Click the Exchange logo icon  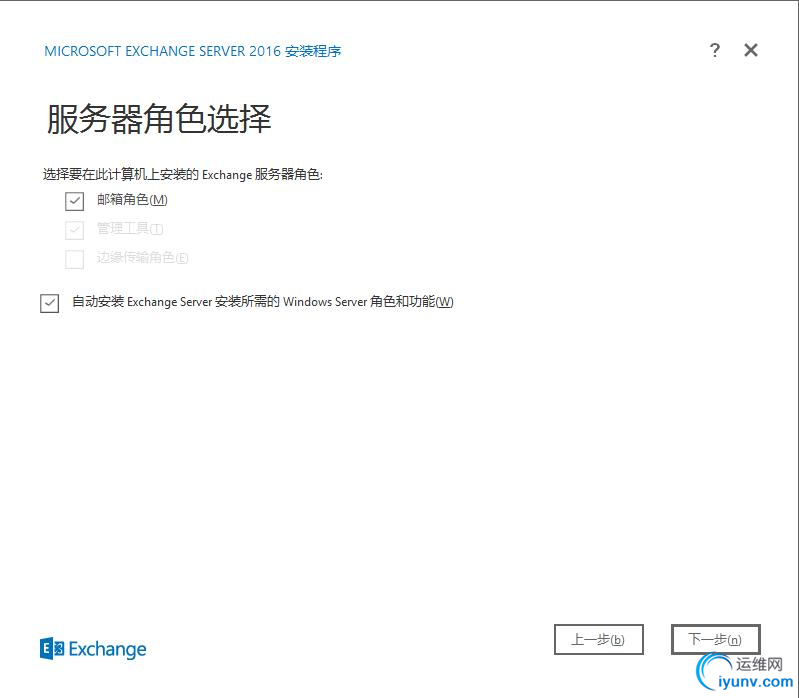(52, 649)
